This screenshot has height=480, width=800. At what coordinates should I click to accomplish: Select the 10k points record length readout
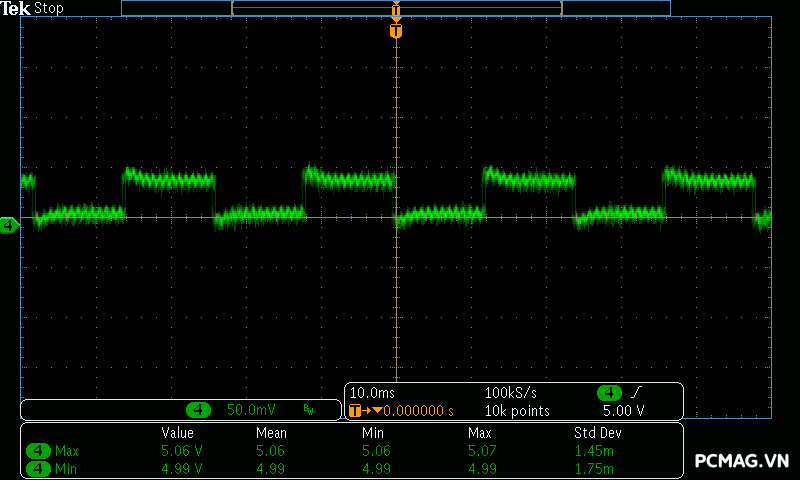(x=517, y=410)
